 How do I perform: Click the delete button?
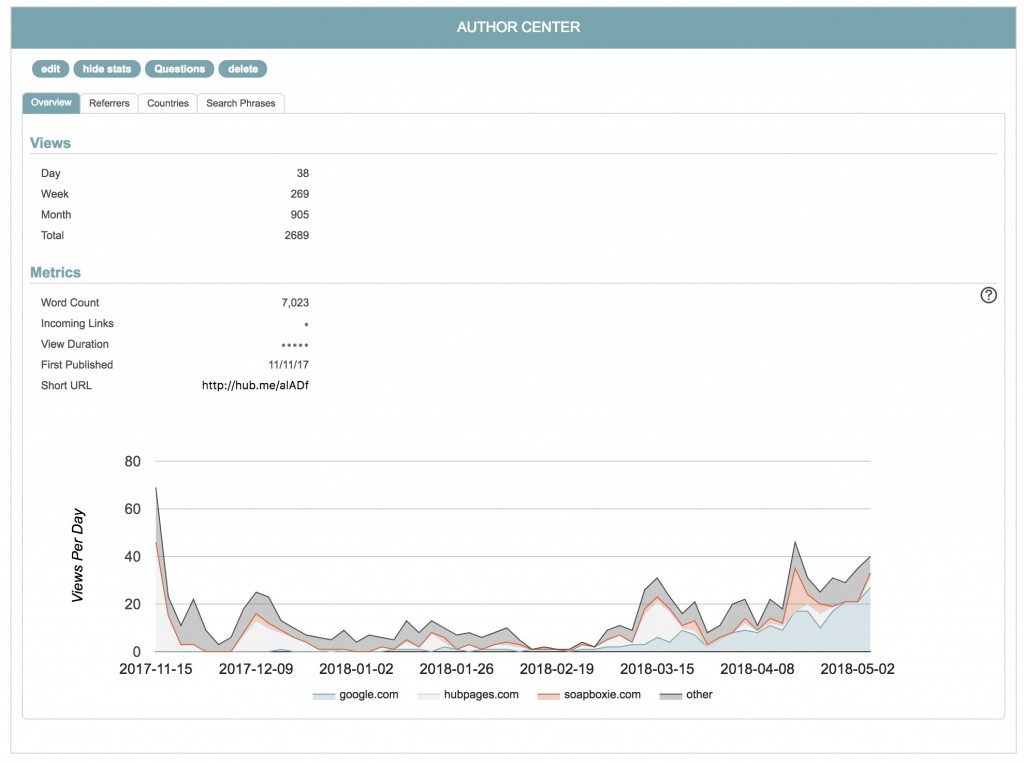pyautogui.click(x=243, y=69)
